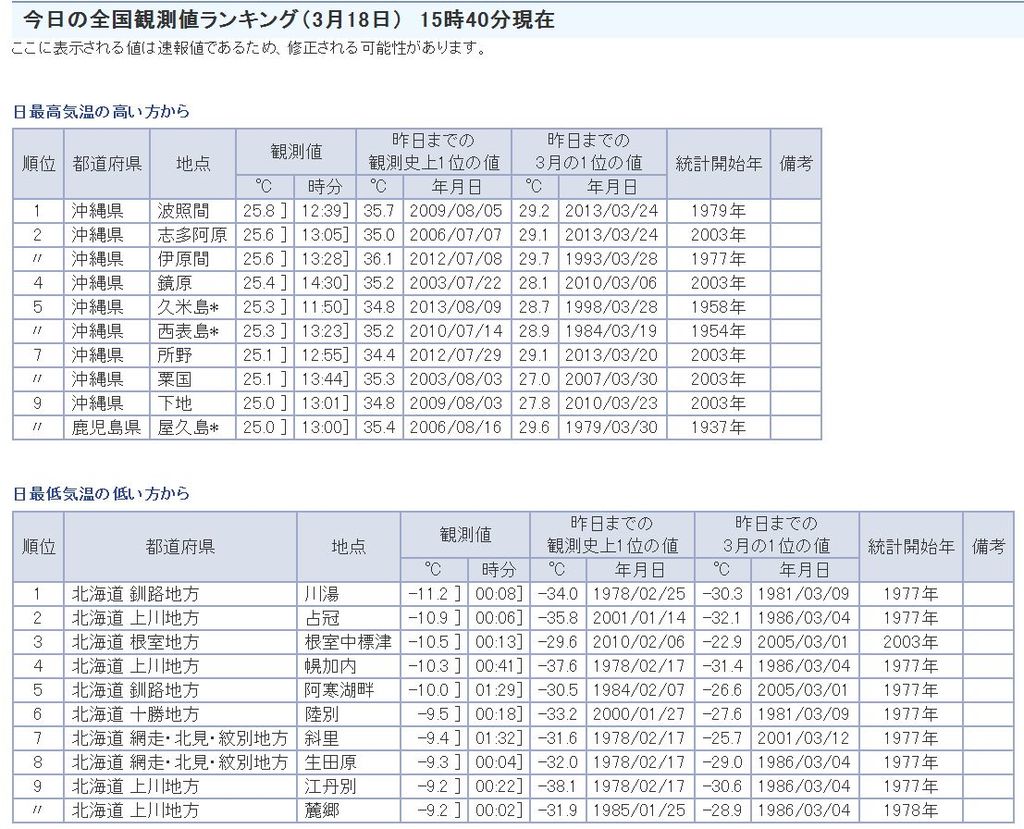The height and width of the screenshot is (829, 1024).
Task: Select the 川湯 station in the low temperature table
Action: (x=321, y=593)
